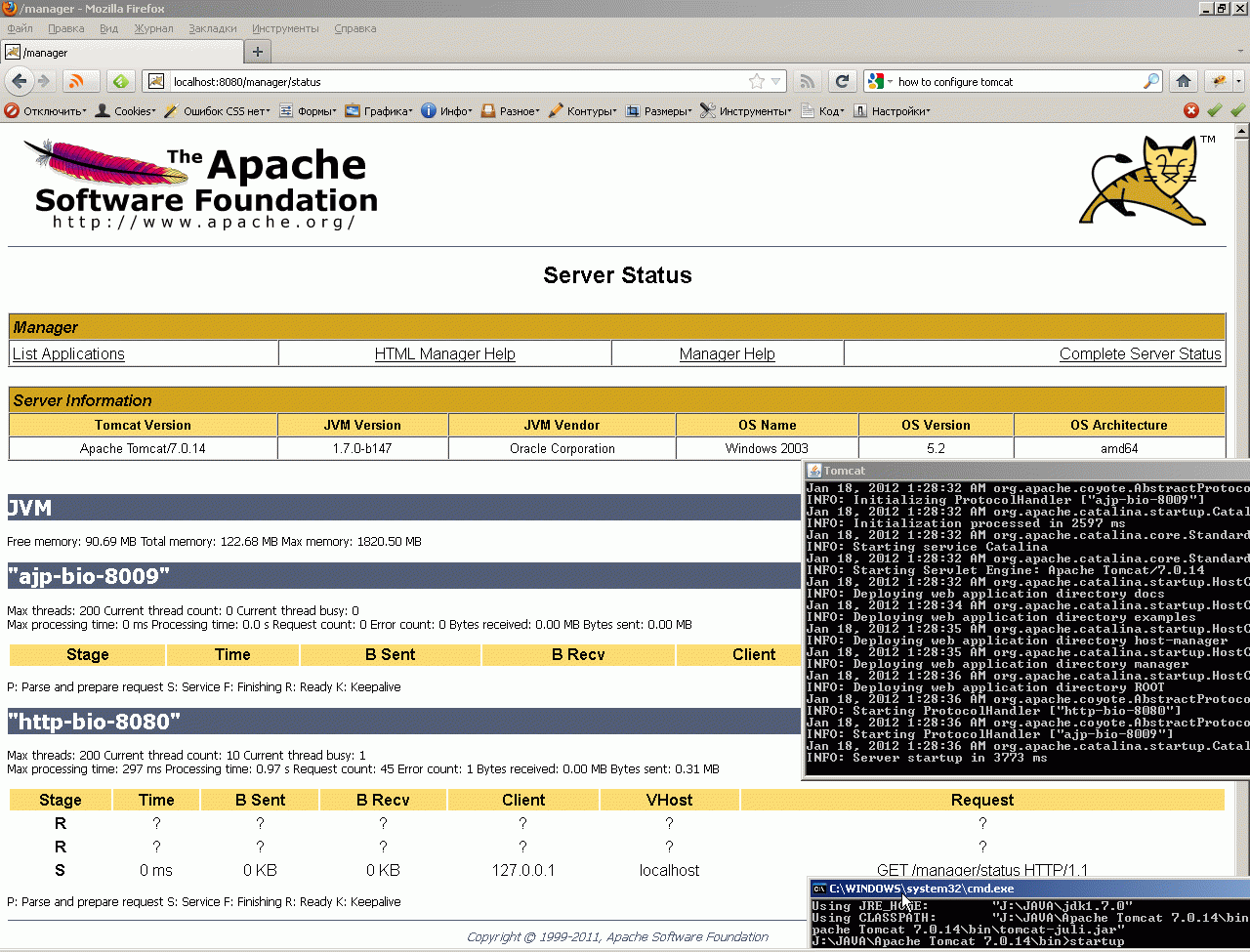1250x952 pixels.
Task: Click the Java icon of the Tomcat window
Action: click(x=813, y=471)
